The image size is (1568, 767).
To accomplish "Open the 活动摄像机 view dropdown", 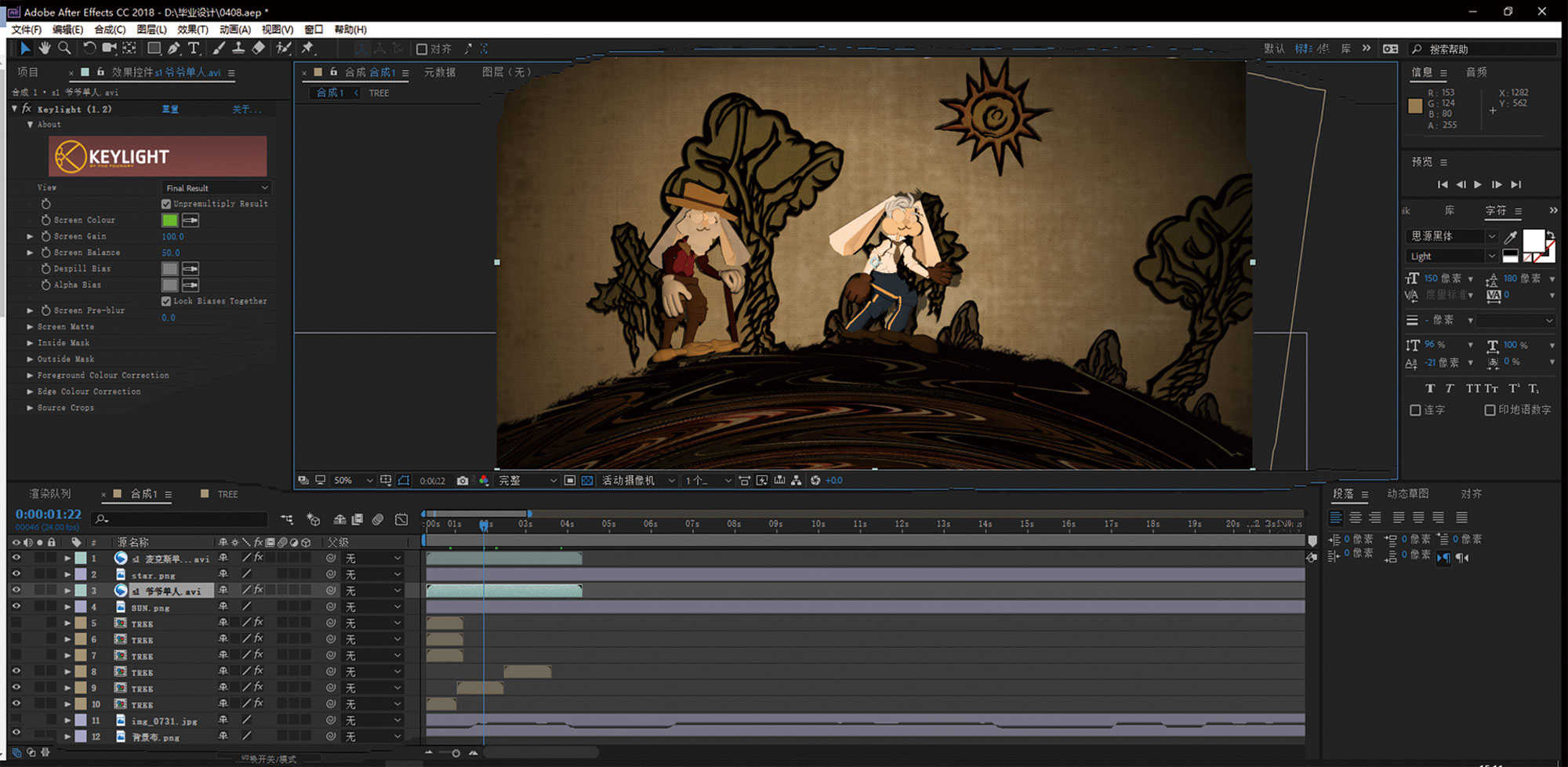I will point(637,481).
